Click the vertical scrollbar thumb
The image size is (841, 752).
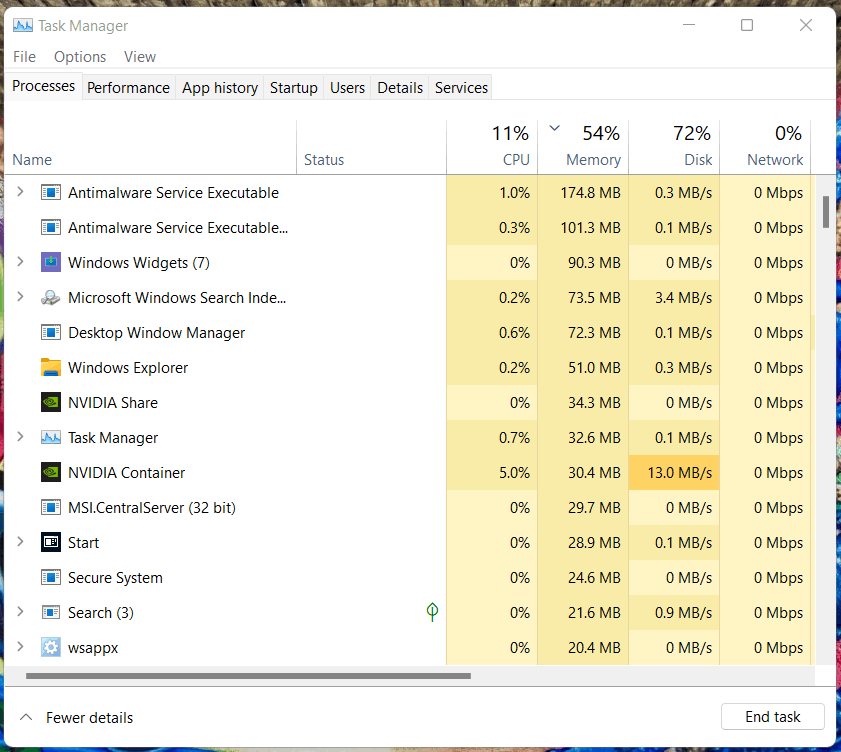826,212
